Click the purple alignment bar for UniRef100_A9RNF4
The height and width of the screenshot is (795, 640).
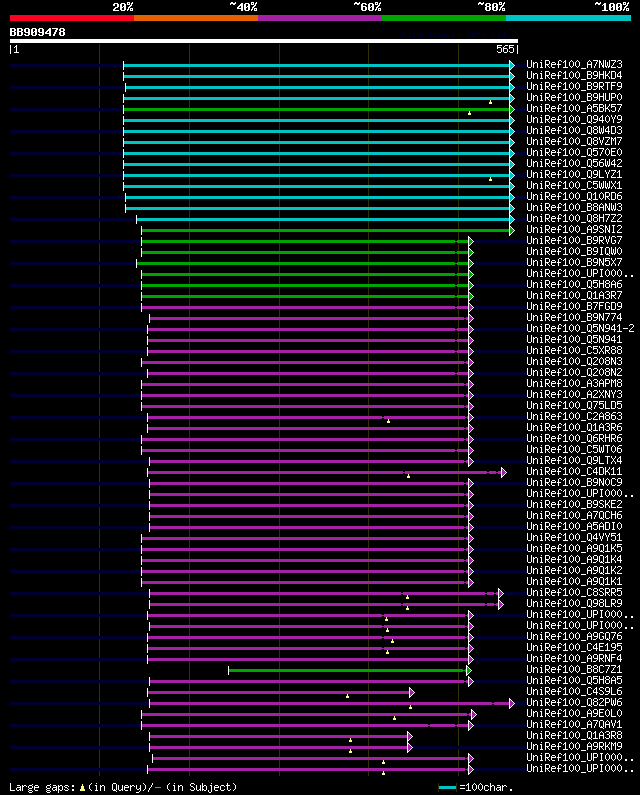coord(308,659)
